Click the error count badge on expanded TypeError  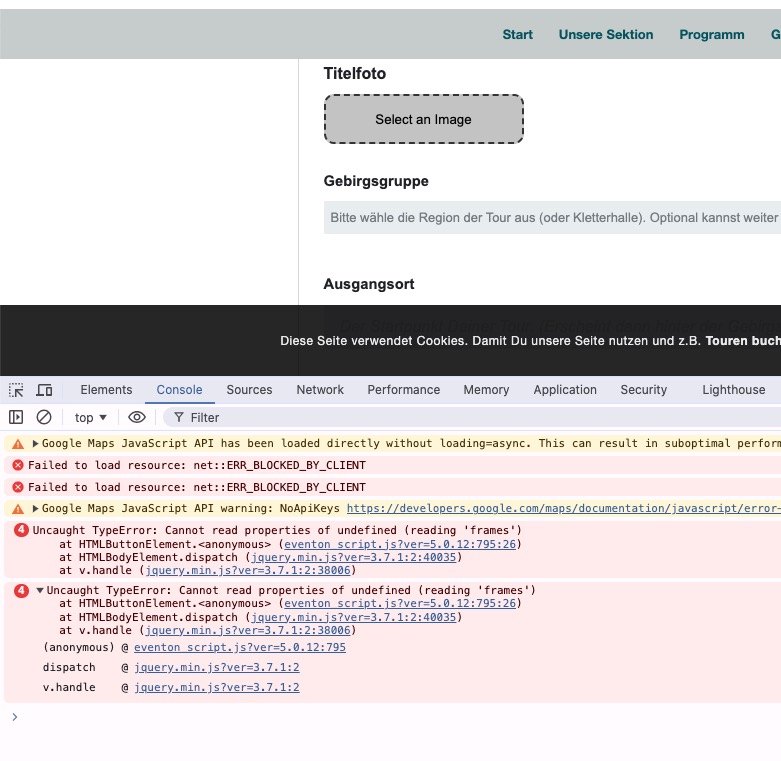[x=21, y=591]
